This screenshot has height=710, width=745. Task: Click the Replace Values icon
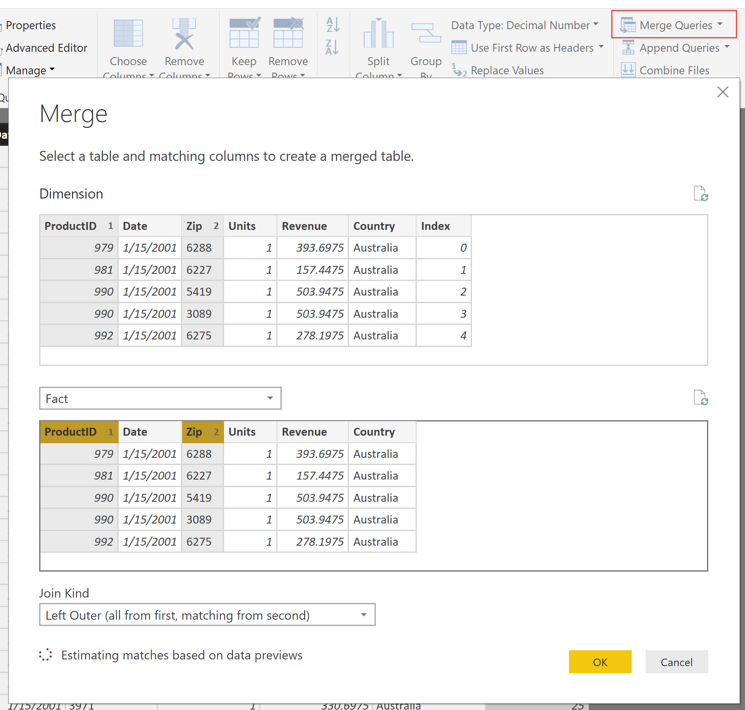coord(459,70)
